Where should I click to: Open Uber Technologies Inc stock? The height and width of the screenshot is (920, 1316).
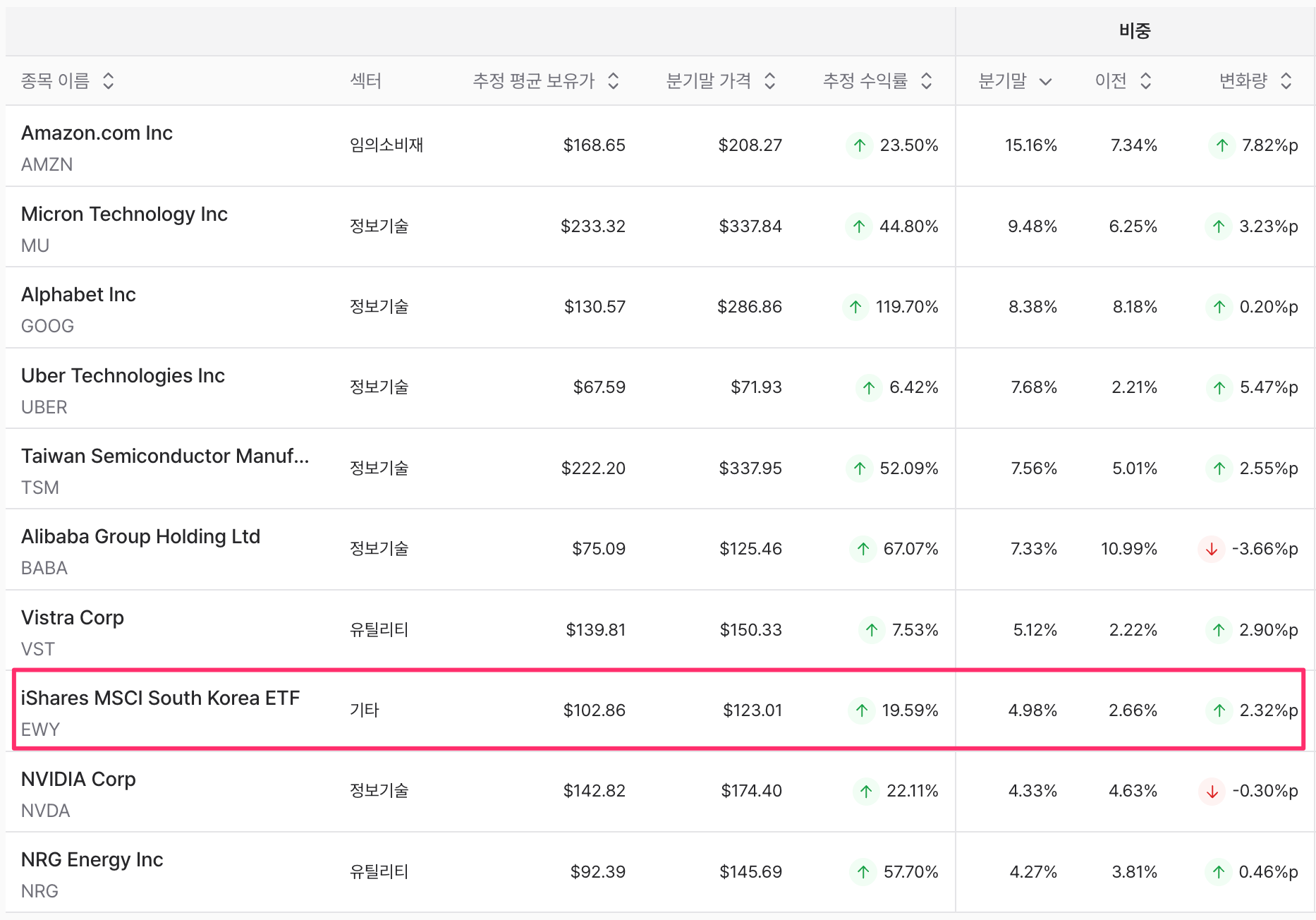[123, 375]
